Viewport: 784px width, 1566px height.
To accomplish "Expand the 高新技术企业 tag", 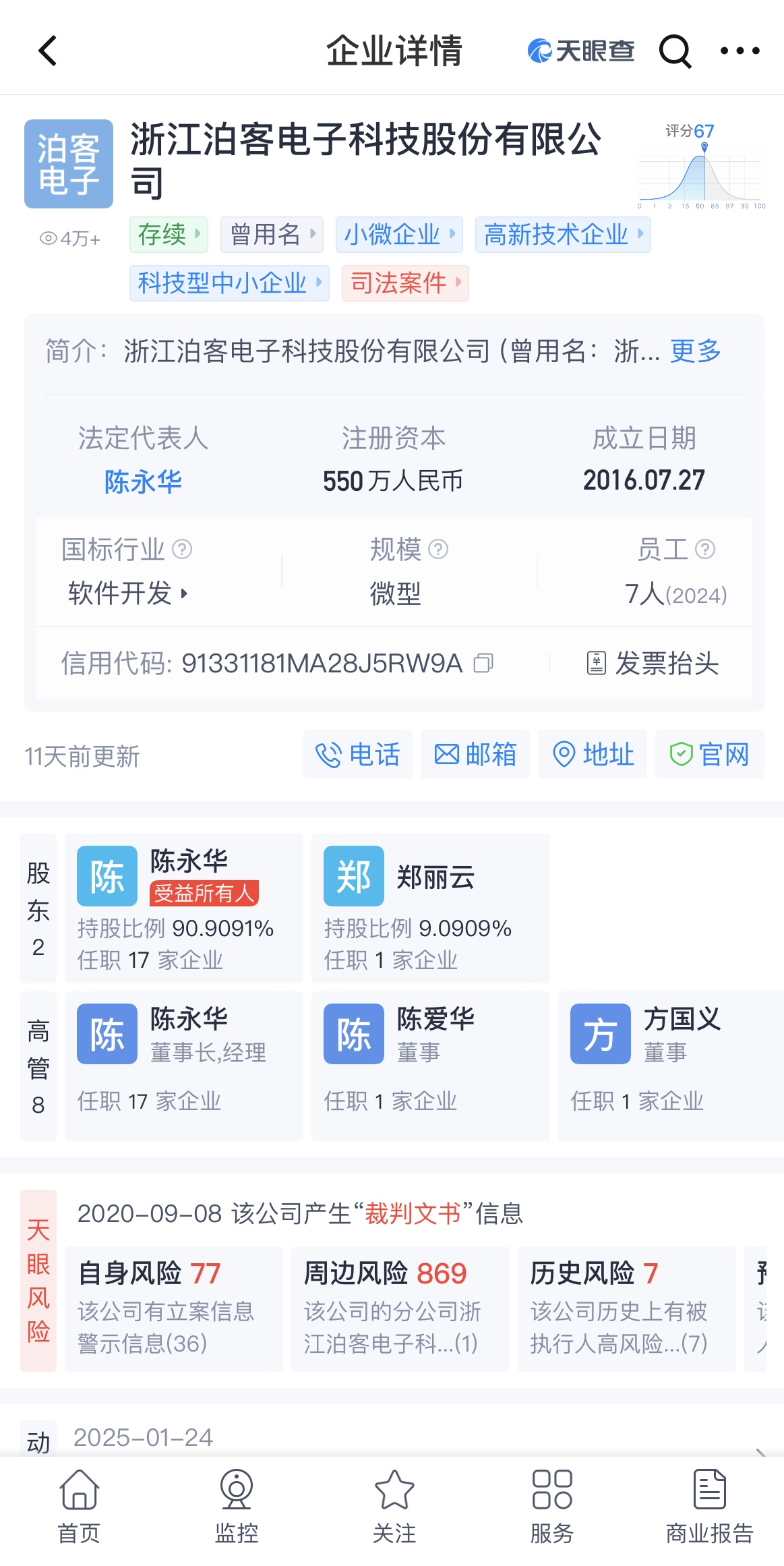I will pos(562,235).
